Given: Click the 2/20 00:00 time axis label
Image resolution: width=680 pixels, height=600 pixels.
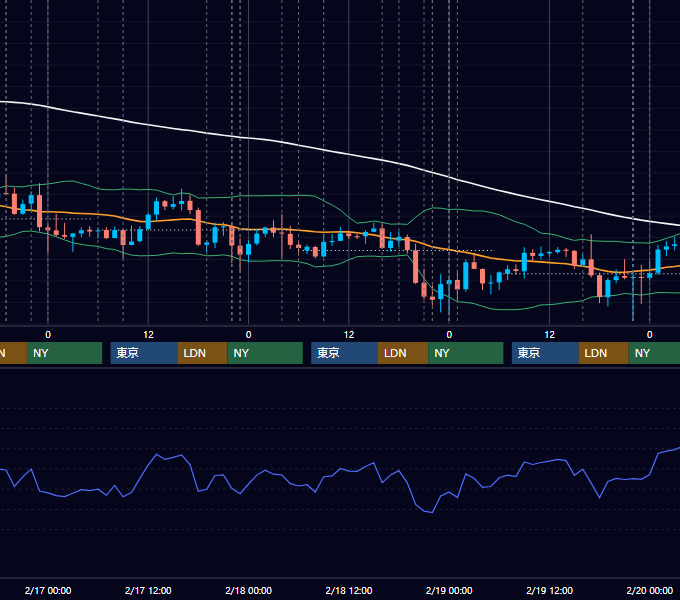Looking at the screenshot, I should coord(650,590).
